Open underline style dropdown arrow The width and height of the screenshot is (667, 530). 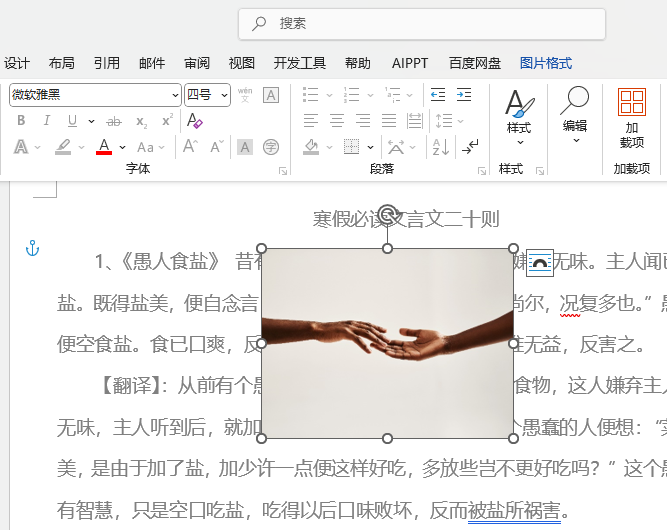91,121
